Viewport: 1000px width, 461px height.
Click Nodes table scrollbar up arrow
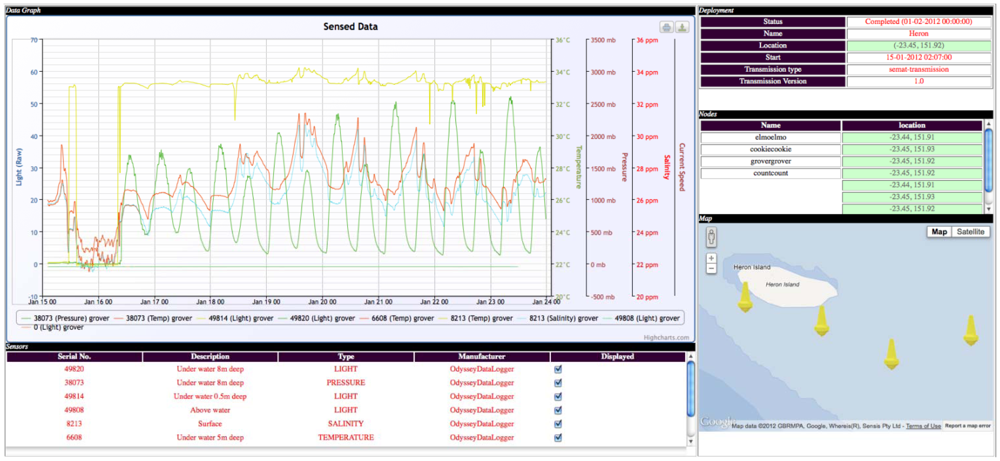(x=989, y=126)
